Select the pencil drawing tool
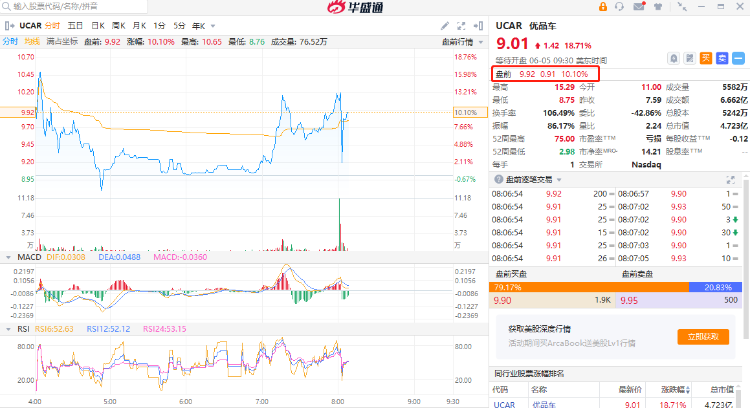The image size is (750, 408). 445,26
